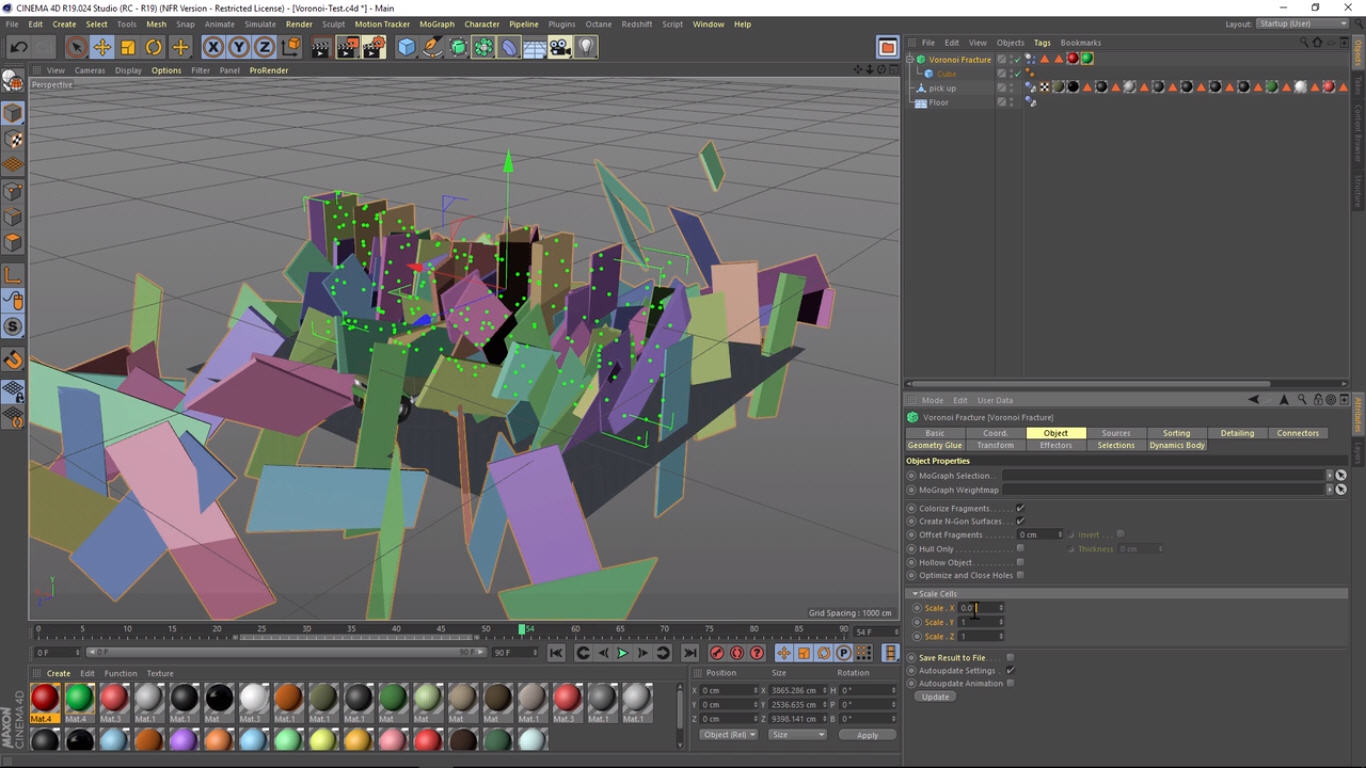The image size is (1366, 768).
Task: Open Edit Render Settings gear icon
Action: (x=374, y=47)
